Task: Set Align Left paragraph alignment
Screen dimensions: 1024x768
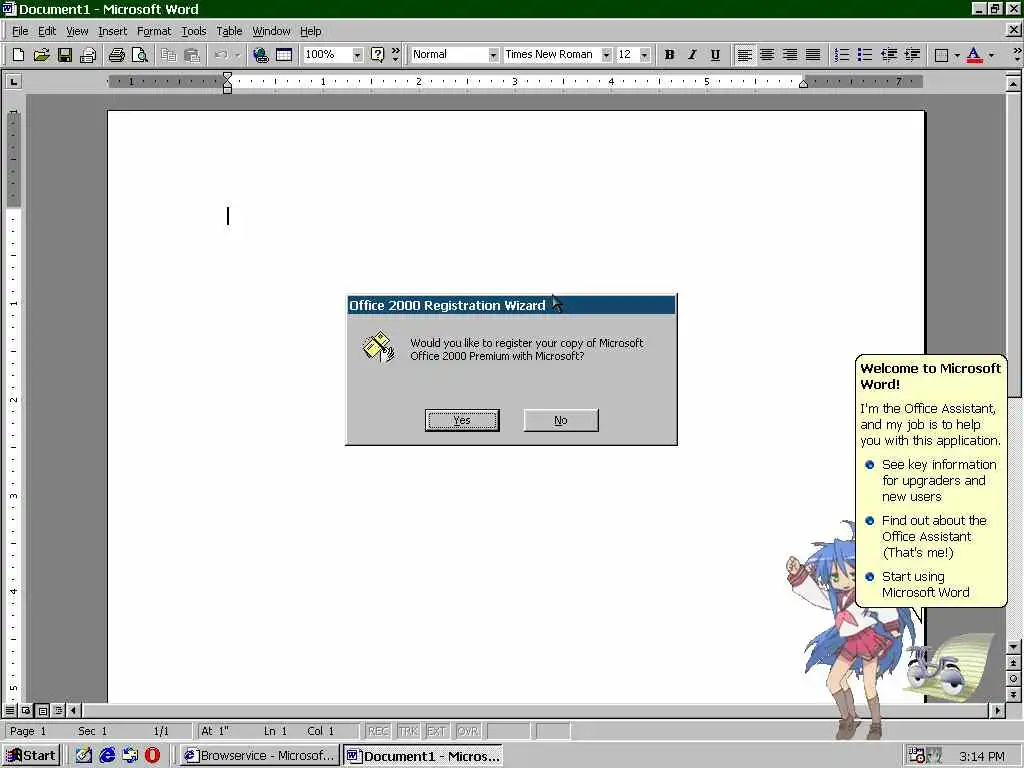Action: (744, 55)
